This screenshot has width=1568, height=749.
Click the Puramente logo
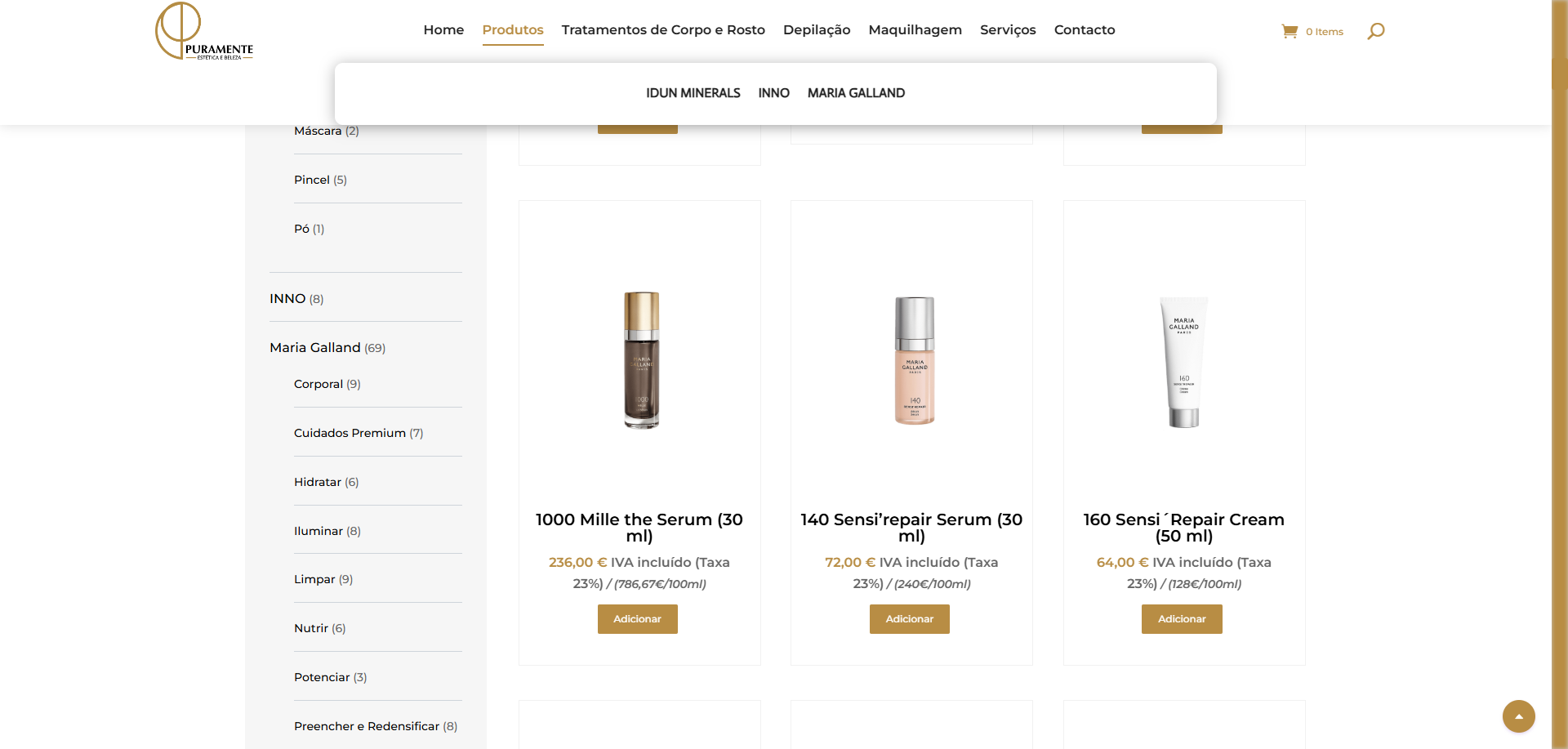(x=204, y=31)
